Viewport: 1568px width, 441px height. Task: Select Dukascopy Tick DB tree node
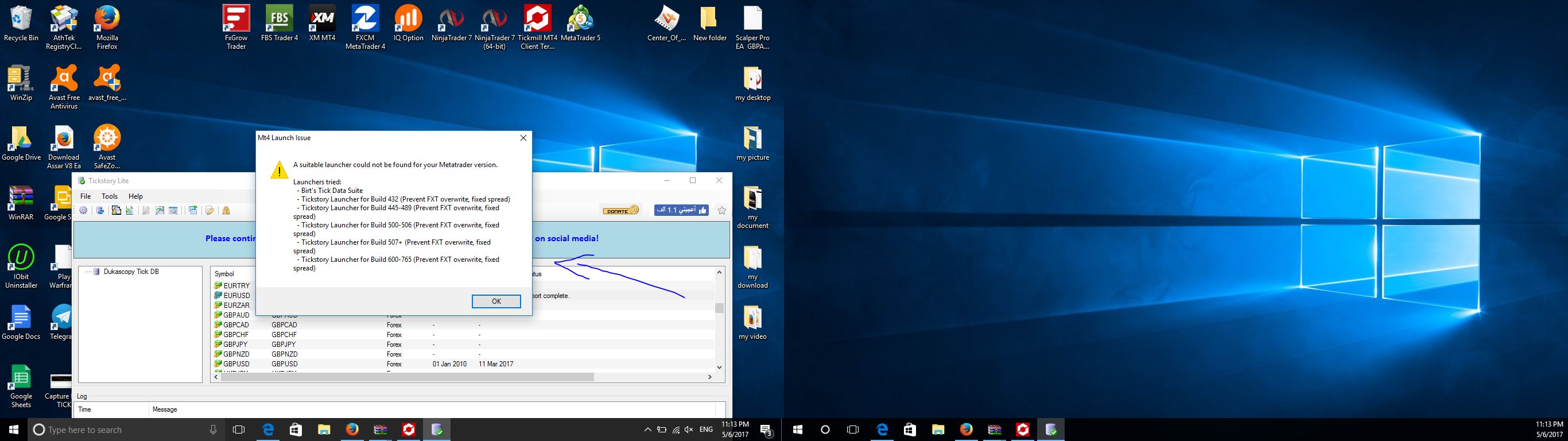(131, 272)
